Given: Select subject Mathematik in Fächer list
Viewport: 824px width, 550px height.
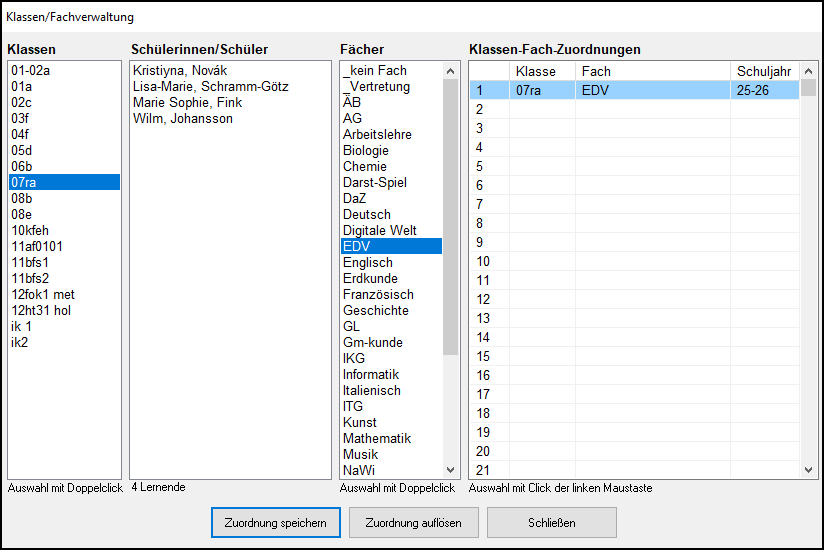Looking at the screenshot, I should click(x=377, y=438).
